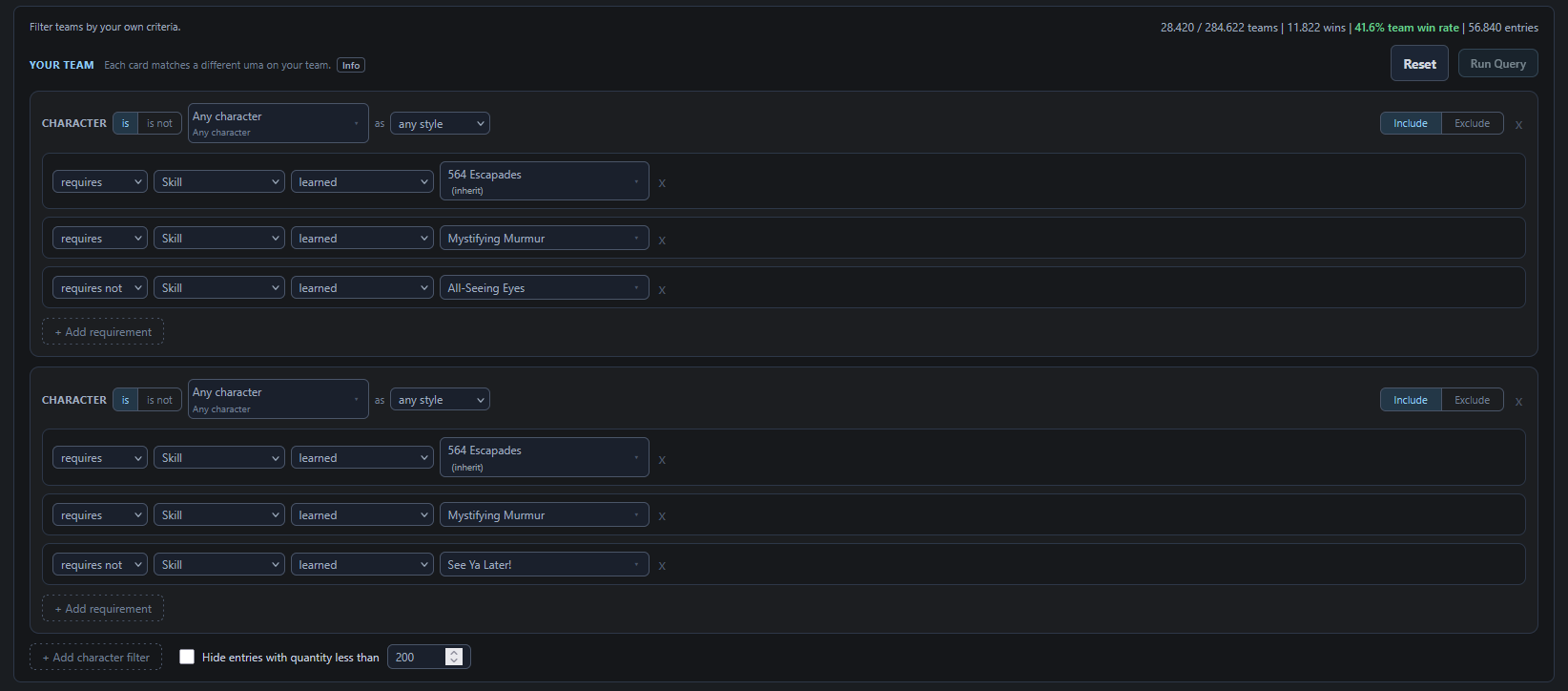This screenshot has width=1568, height=691.
Task: Delete first card's 564 Escapades requirement
Action: tap(662, 183)
